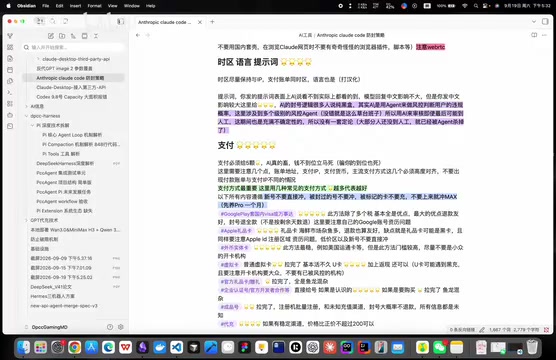Click the #虚拟卡 tag
The height and width of the screenshot is (360, 556).
pos(229,265)
